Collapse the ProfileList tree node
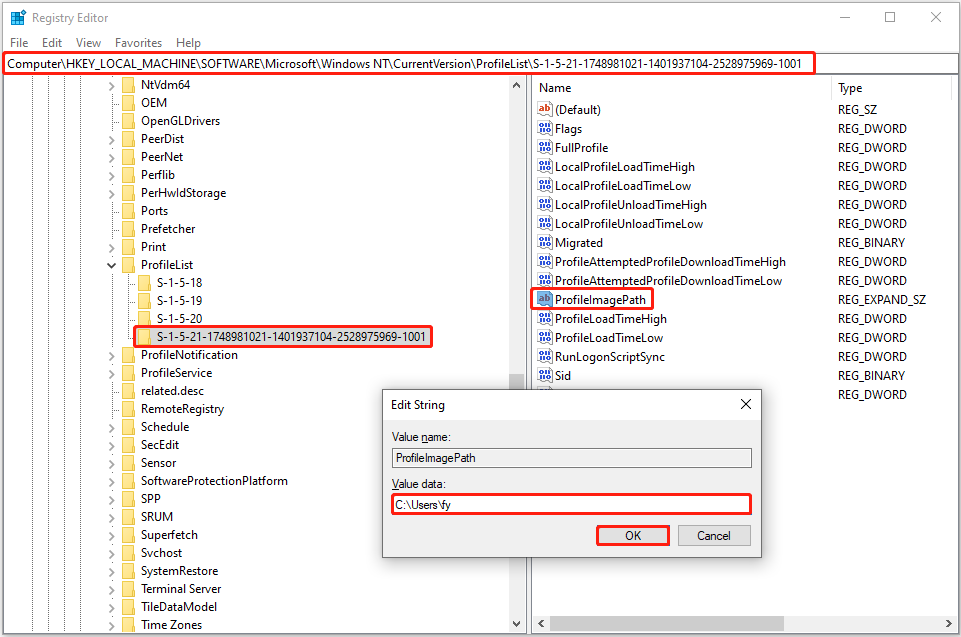 coord(112,265)
